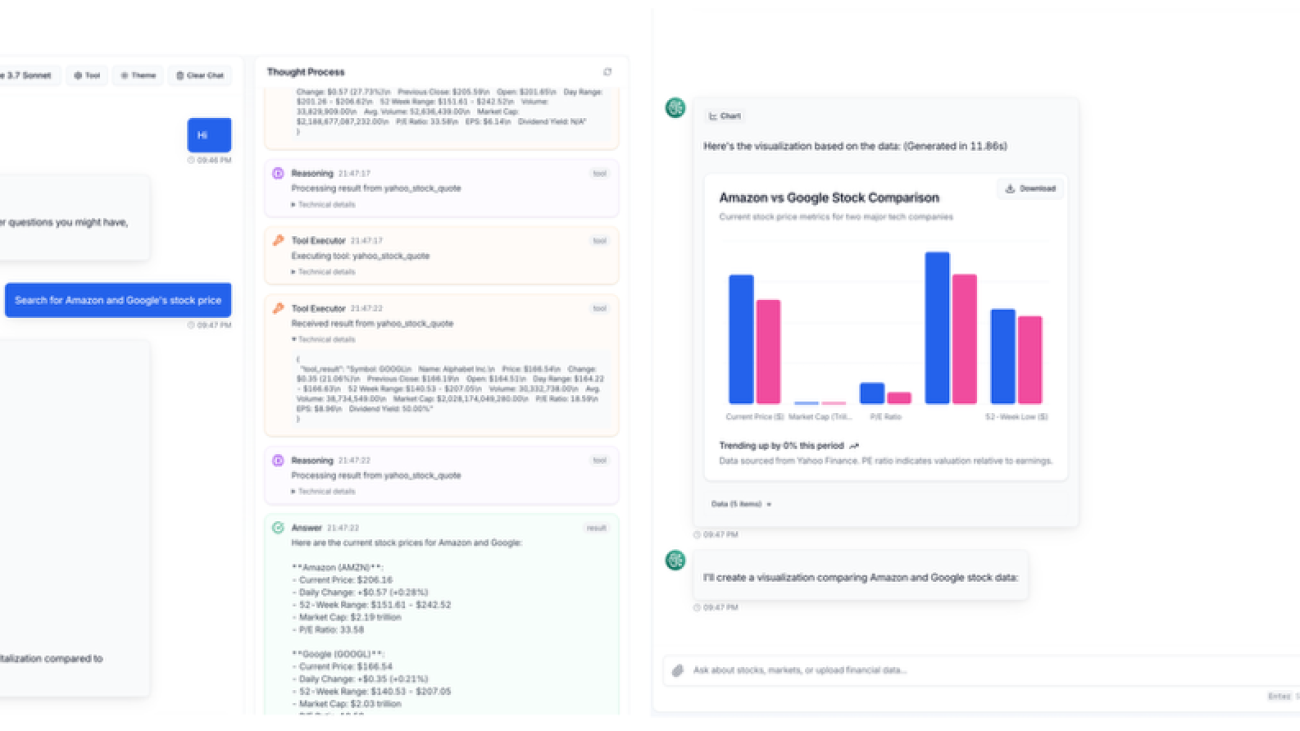Expand Technical details under Executing tool: yahoo_stock_quote
Image resolution: width=1300 pixels, height=731 pixels.
click(323, 271)
